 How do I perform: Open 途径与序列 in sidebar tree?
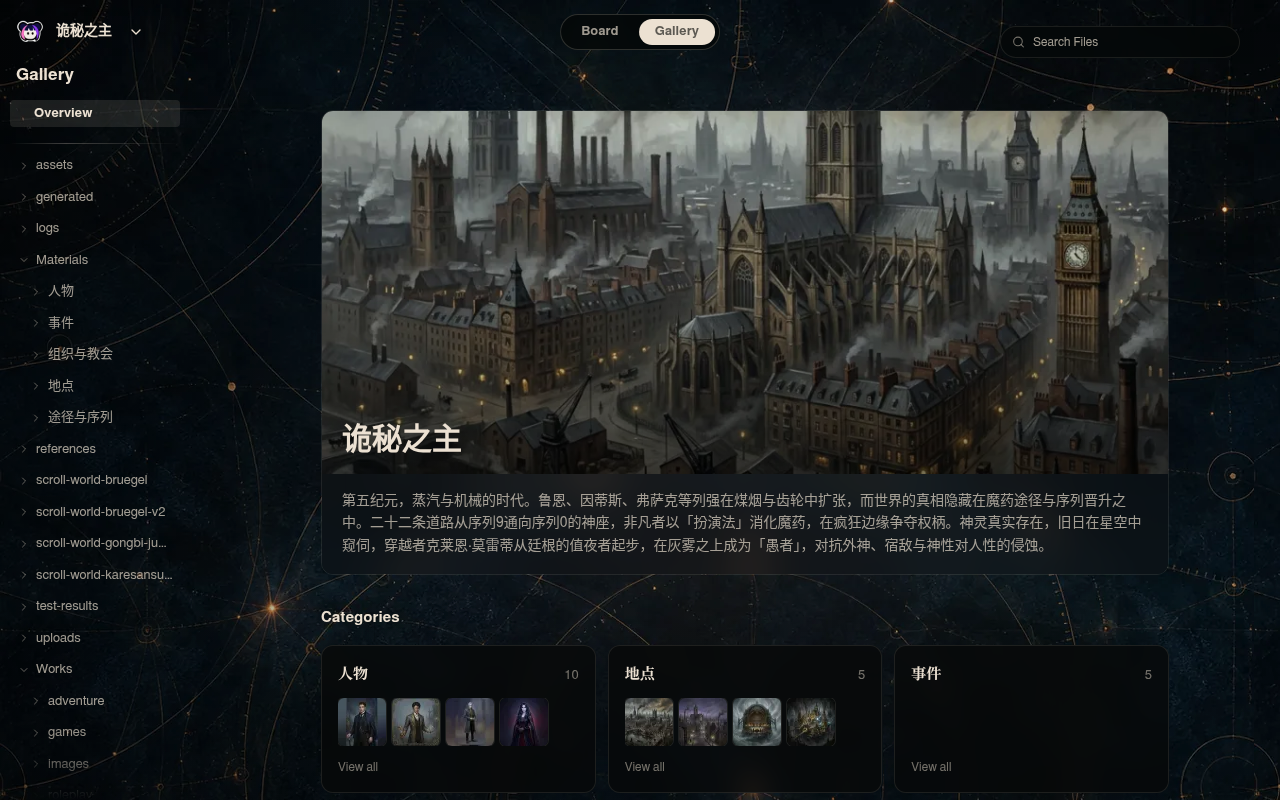pos(80,417)
